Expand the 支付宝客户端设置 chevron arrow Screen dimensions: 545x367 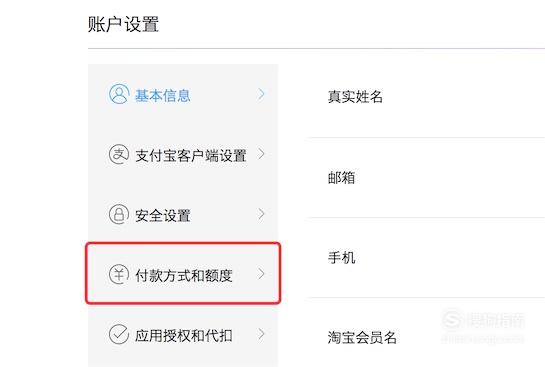click(261, 154)
